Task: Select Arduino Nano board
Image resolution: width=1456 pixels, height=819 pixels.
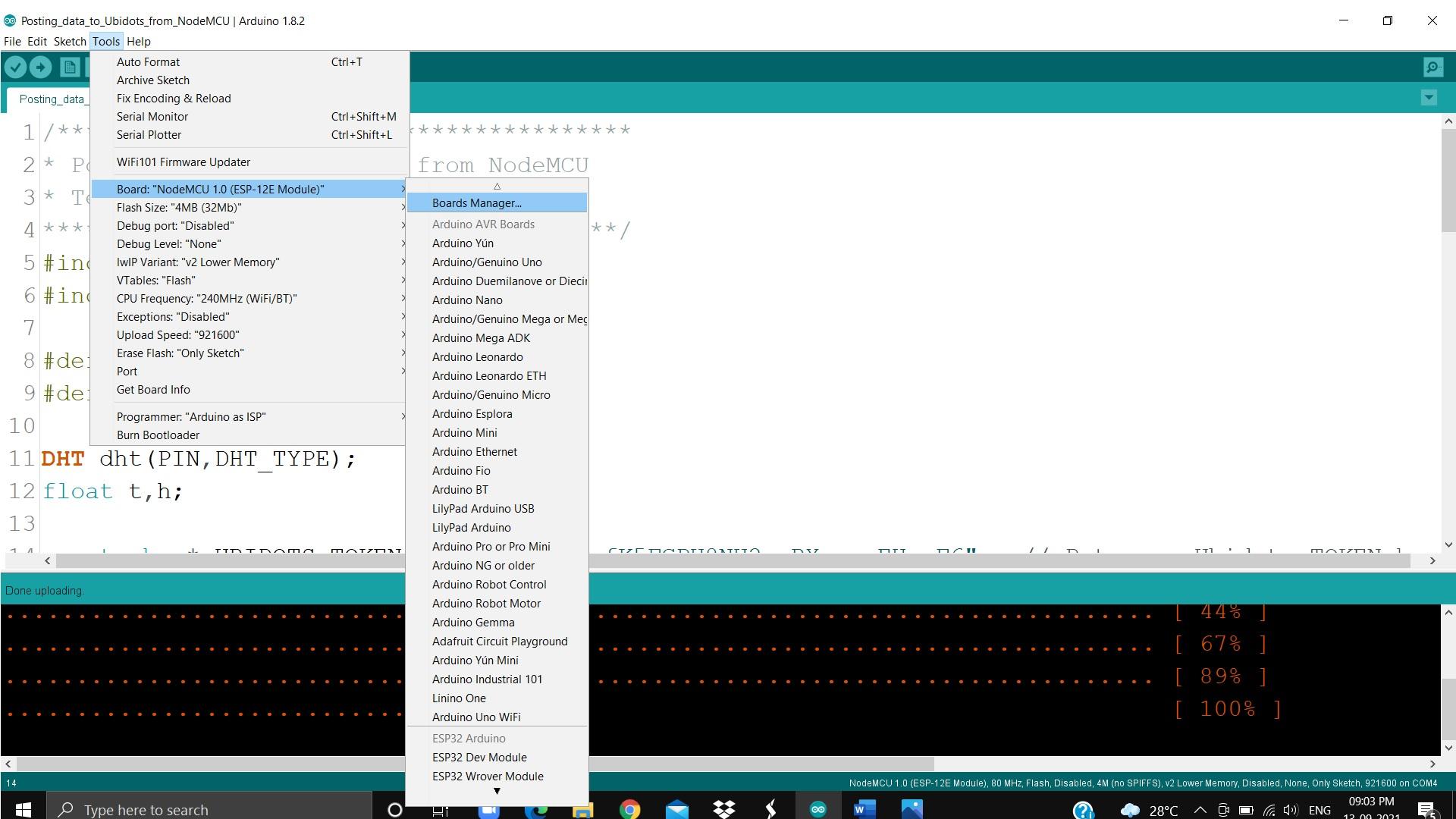Action: tap(497, 300)
